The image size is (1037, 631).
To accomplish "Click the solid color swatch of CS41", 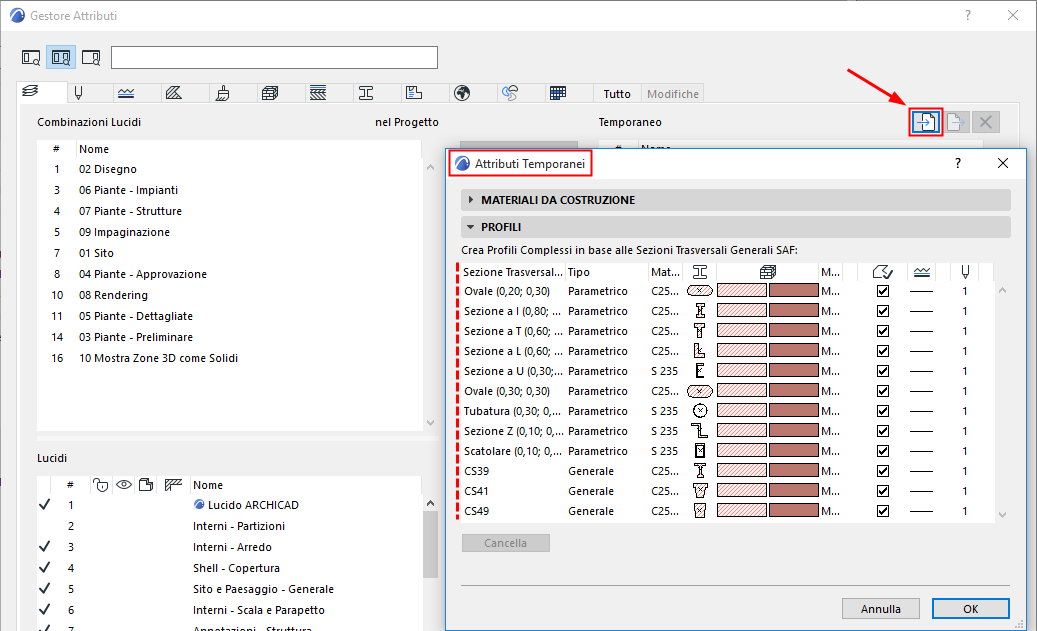I will point(794,491).
